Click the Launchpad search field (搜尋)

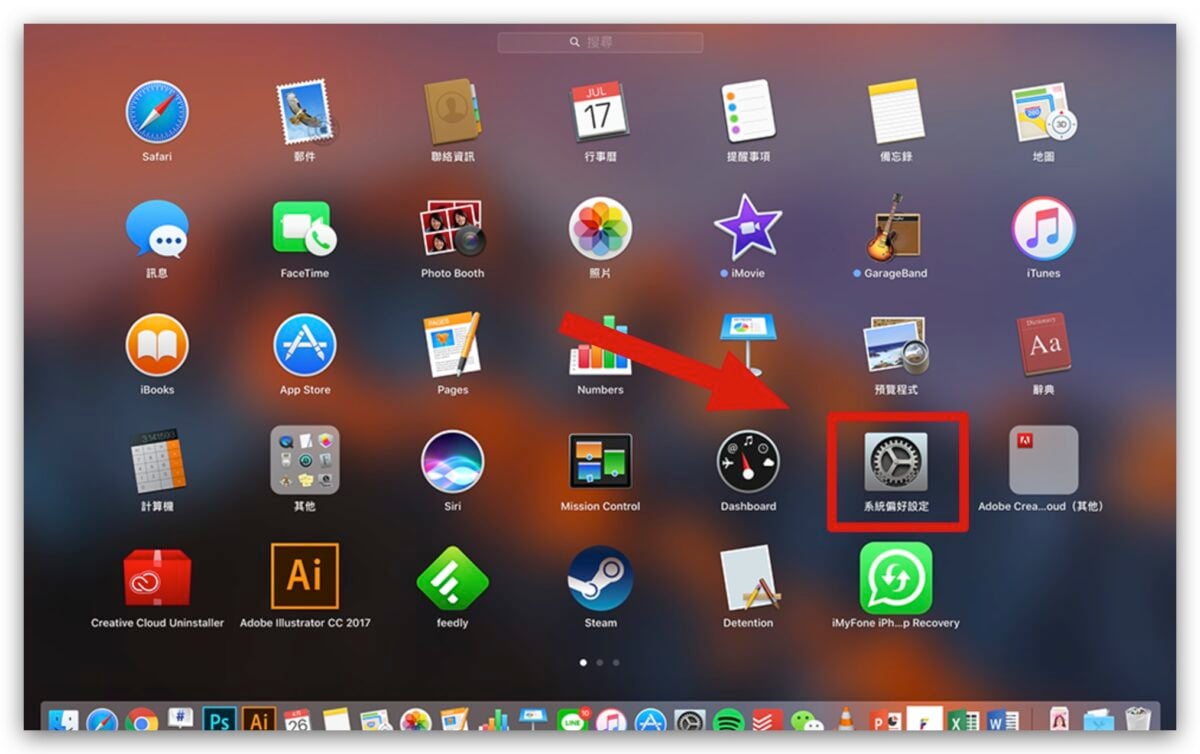pyautogui.click(x=600, y=42)
